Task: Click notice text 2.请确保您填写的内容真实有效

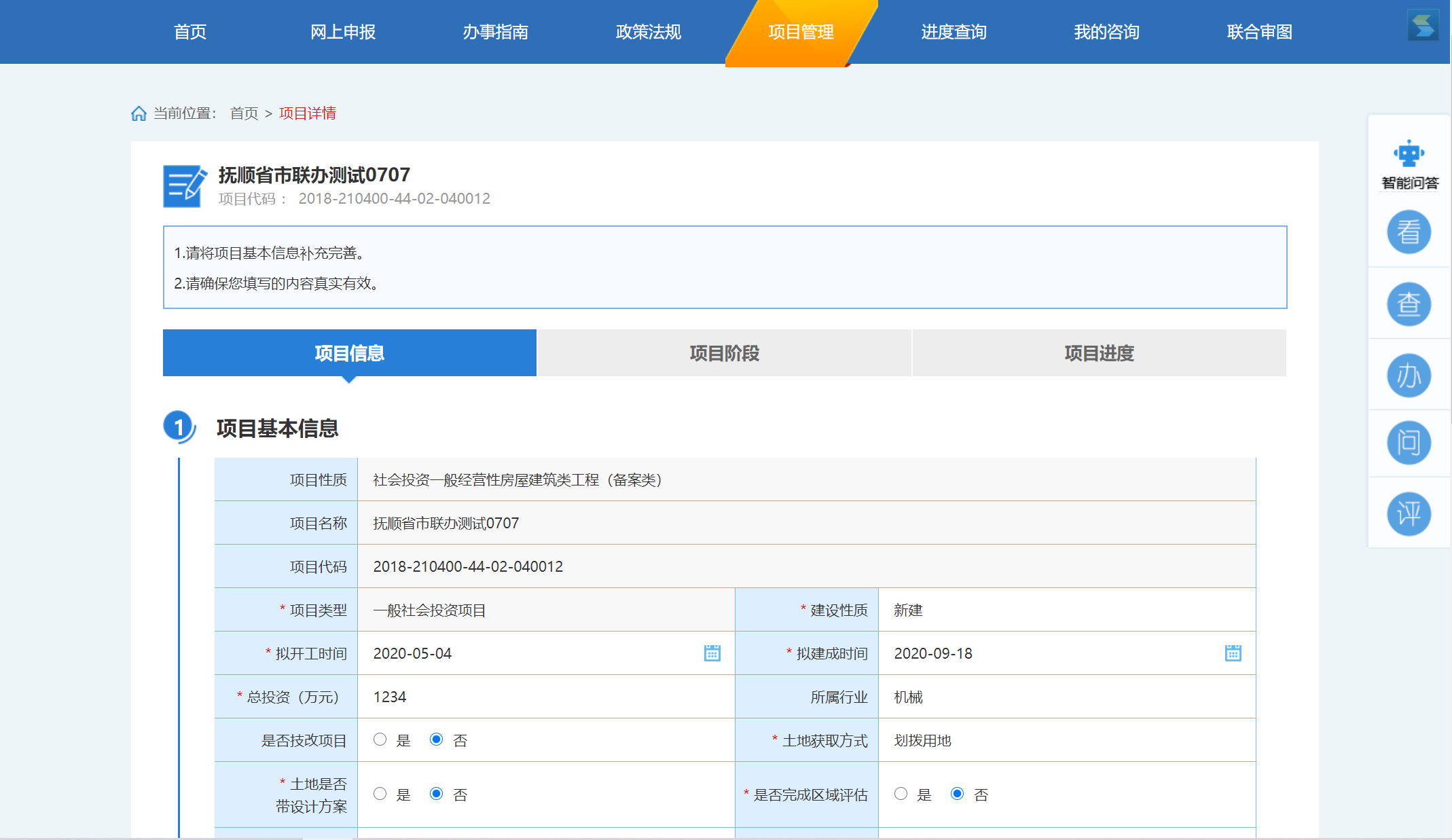Action: point(278,283)
